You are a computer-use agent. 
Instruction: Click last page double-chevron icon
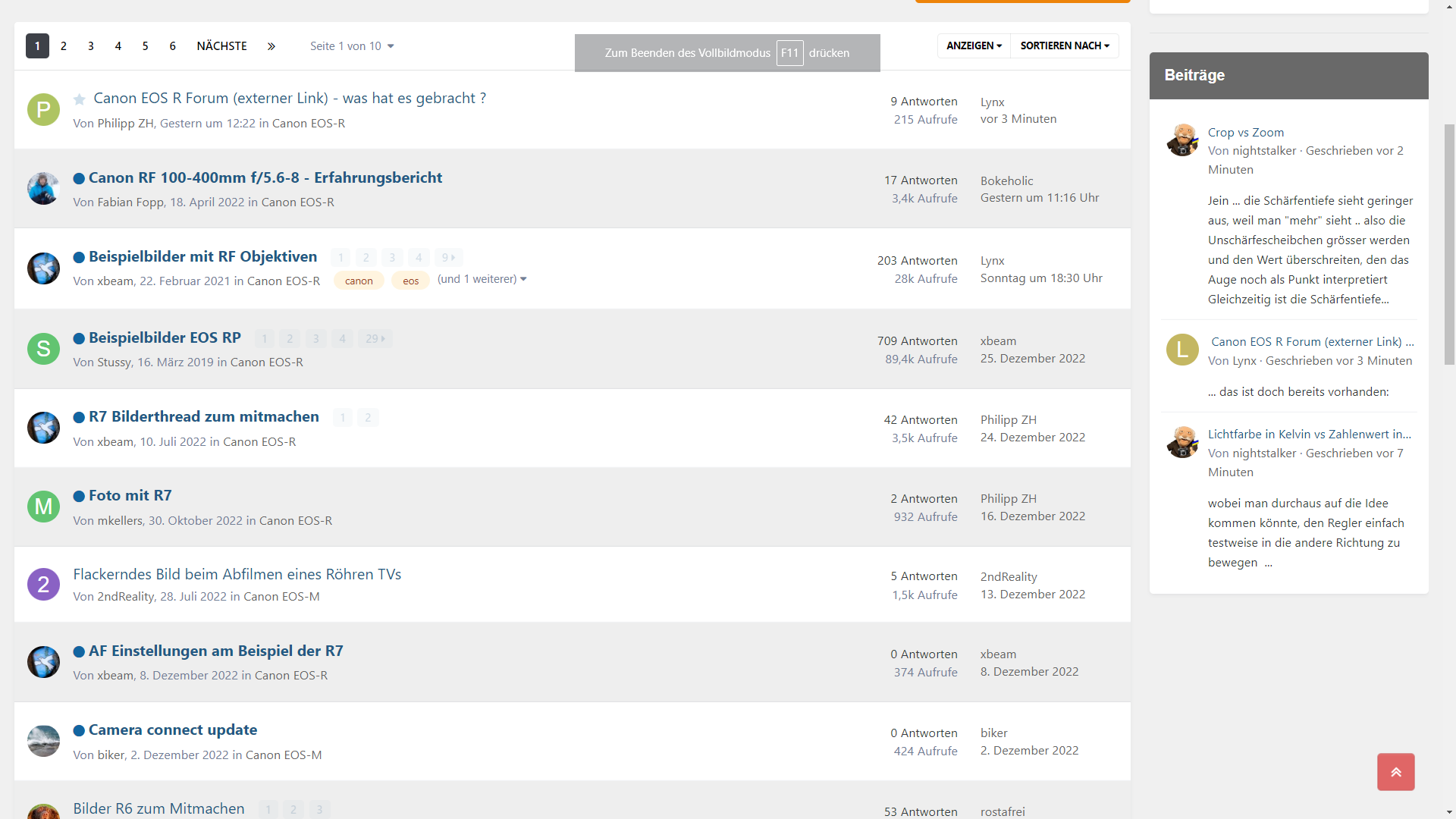click(x=271, y=46)
